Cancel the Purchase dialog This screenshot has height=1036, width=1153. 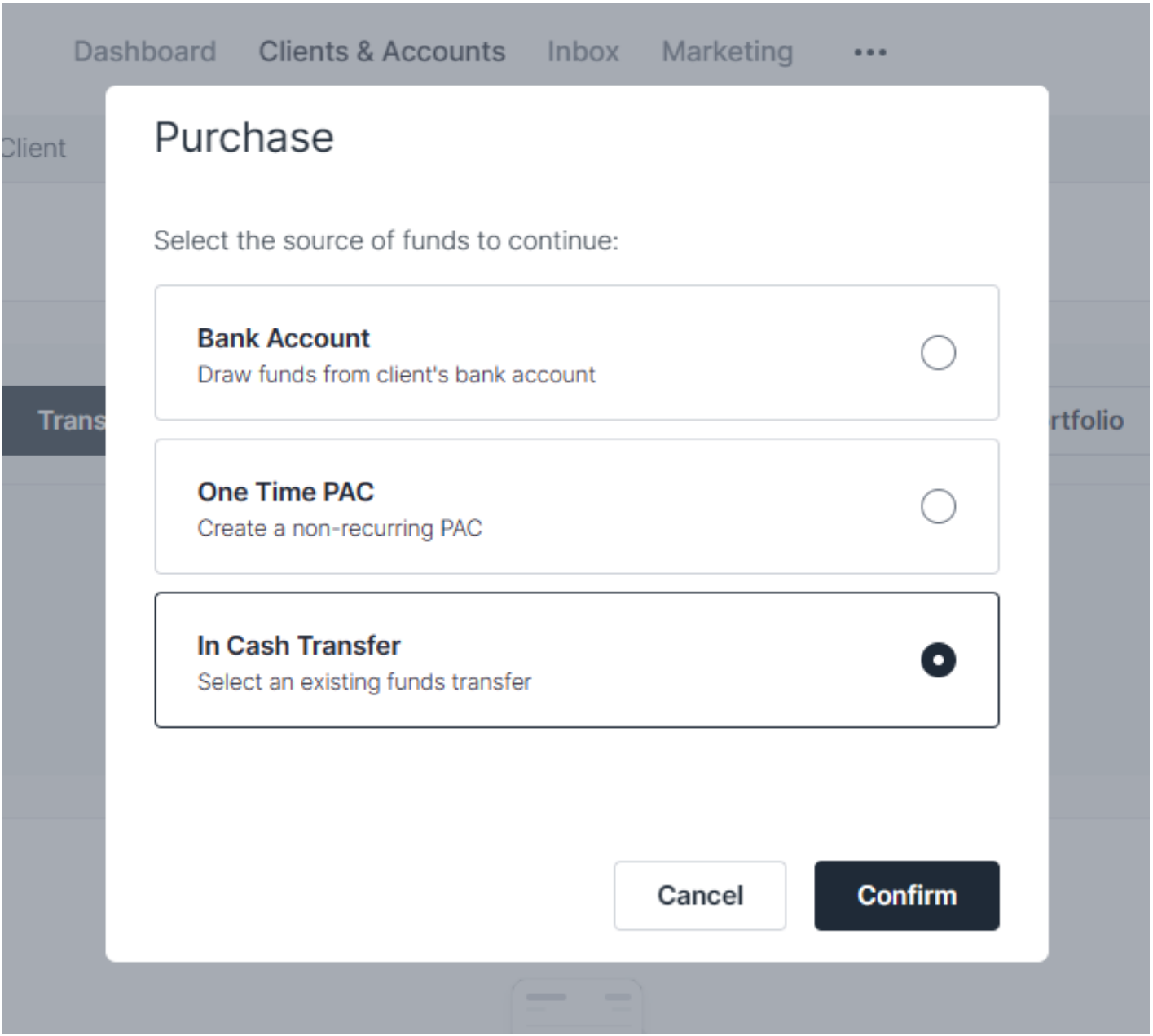pos(700,895)
